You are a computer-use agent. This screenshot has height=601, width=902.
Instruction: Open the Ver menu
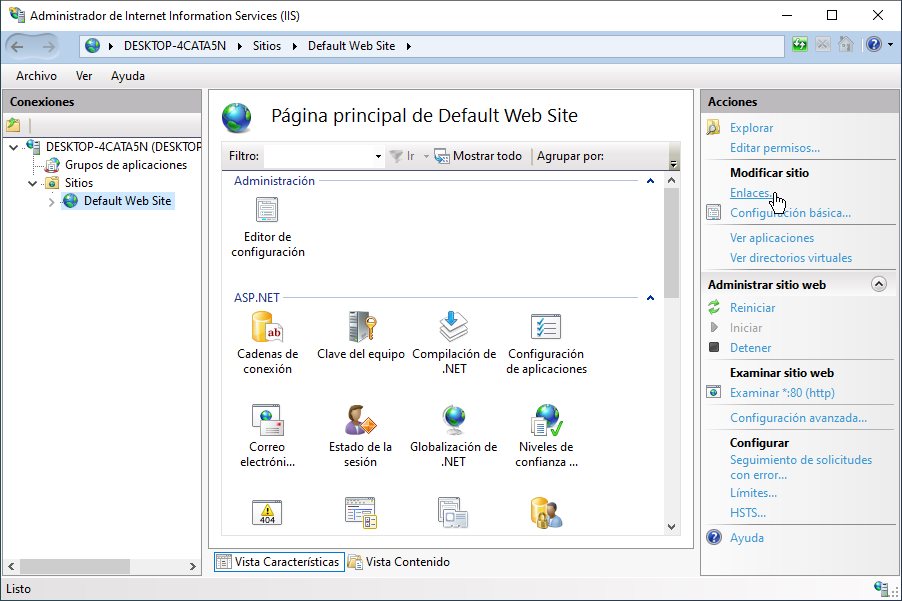[84, 76]
